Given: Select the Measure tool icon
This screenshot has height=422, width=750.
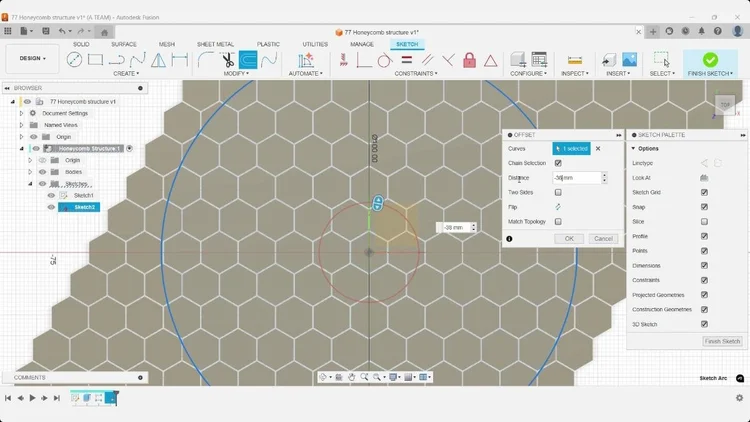Looking at the screenshot, I should tap(574, 60).
